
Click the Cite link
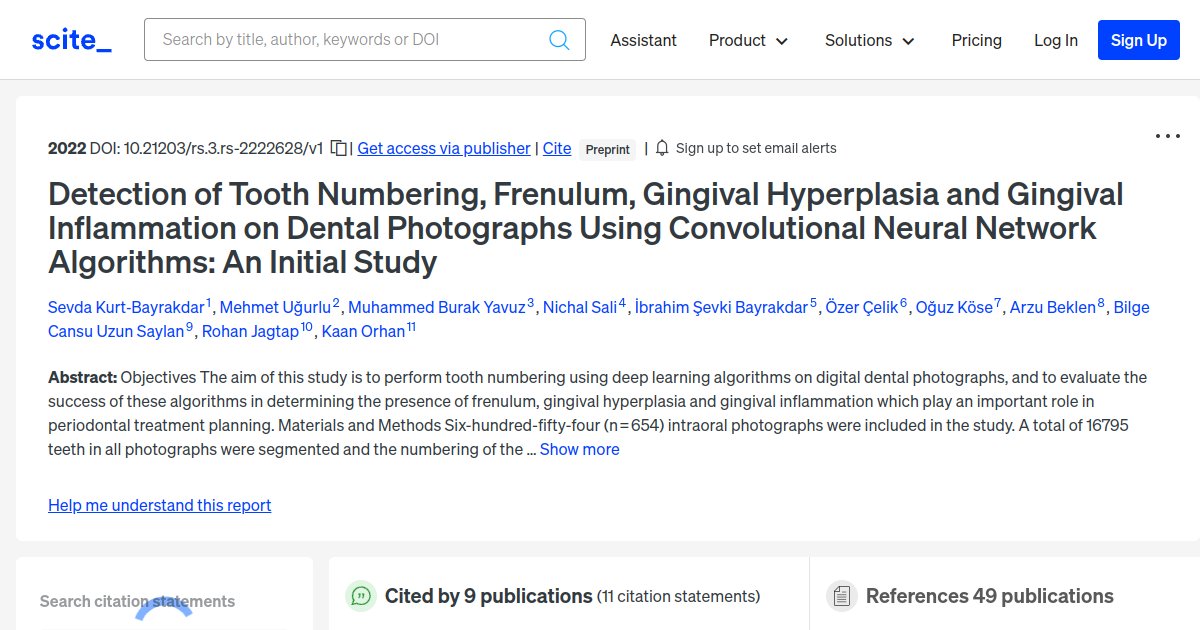(x=557, y=148)
